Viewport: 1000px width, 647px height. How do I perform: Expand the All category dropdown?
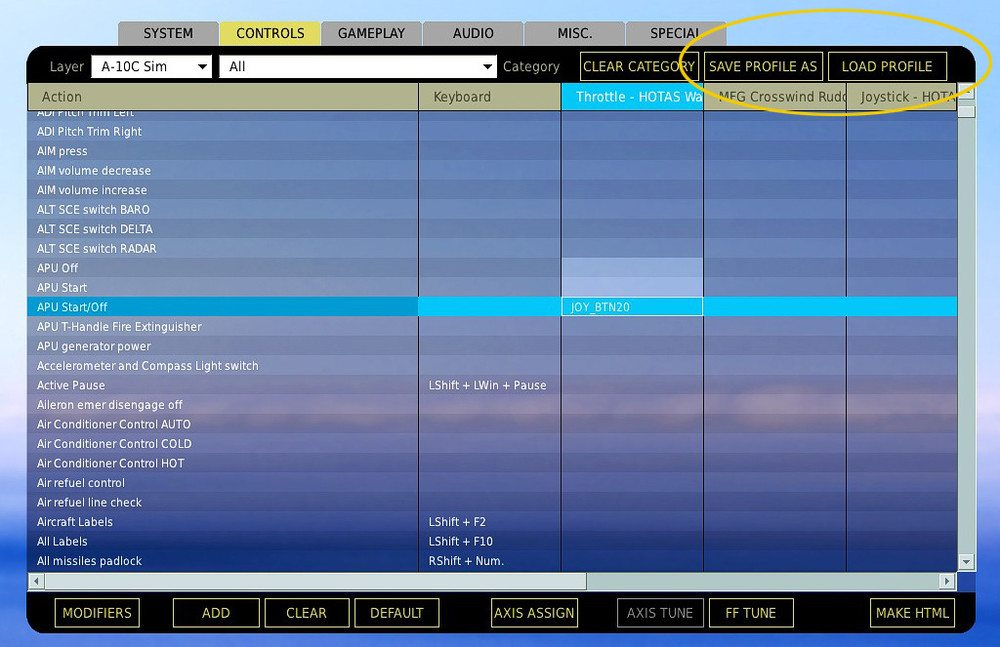358,66
